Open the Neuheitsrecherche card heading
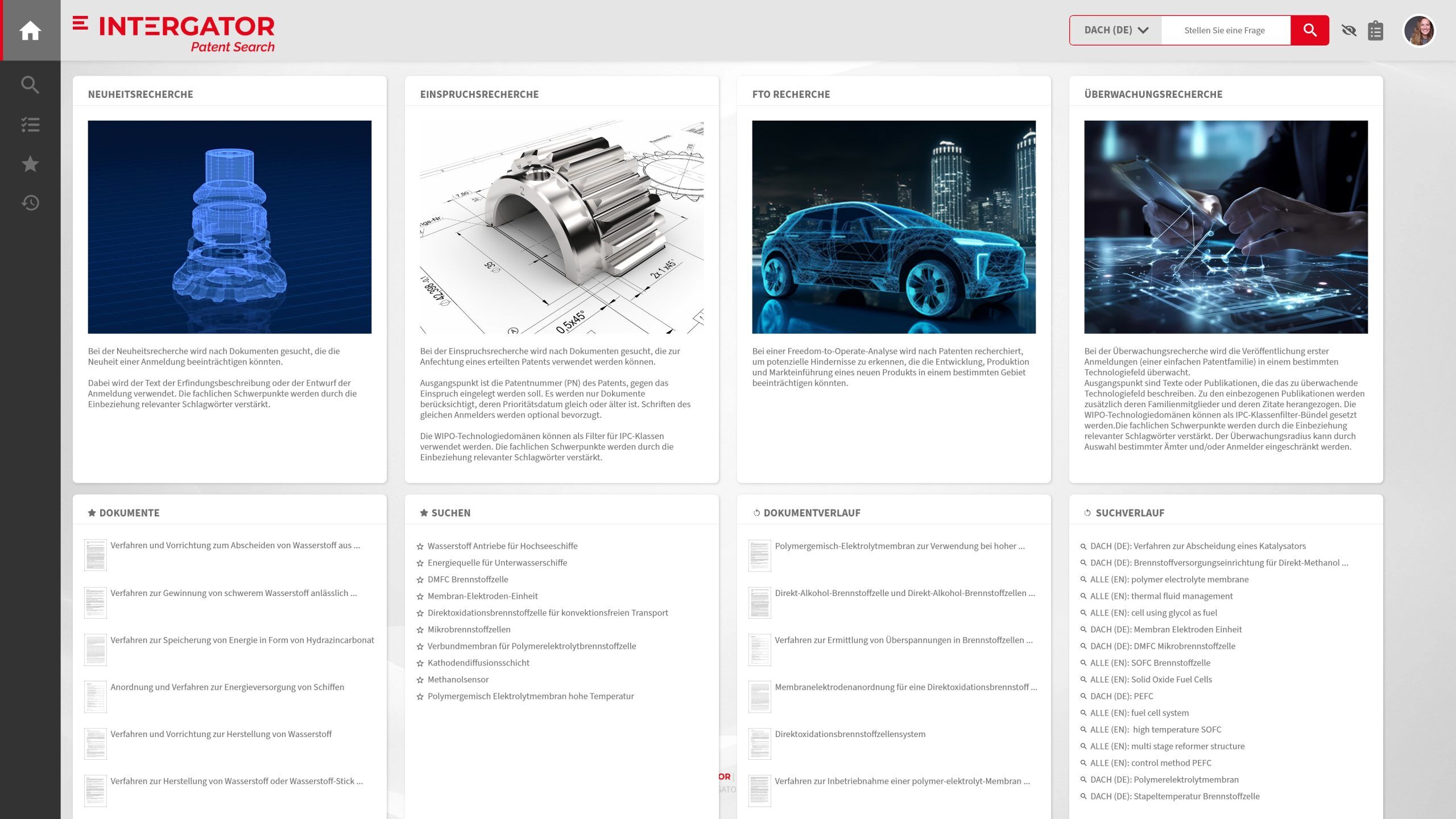1456x819 pixels. (140, 94)
